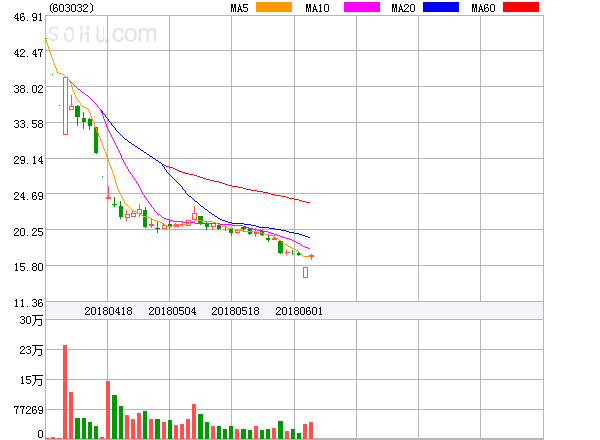Click the 20180504 date label
Screen dimensions: 600x440
point(172,311)
